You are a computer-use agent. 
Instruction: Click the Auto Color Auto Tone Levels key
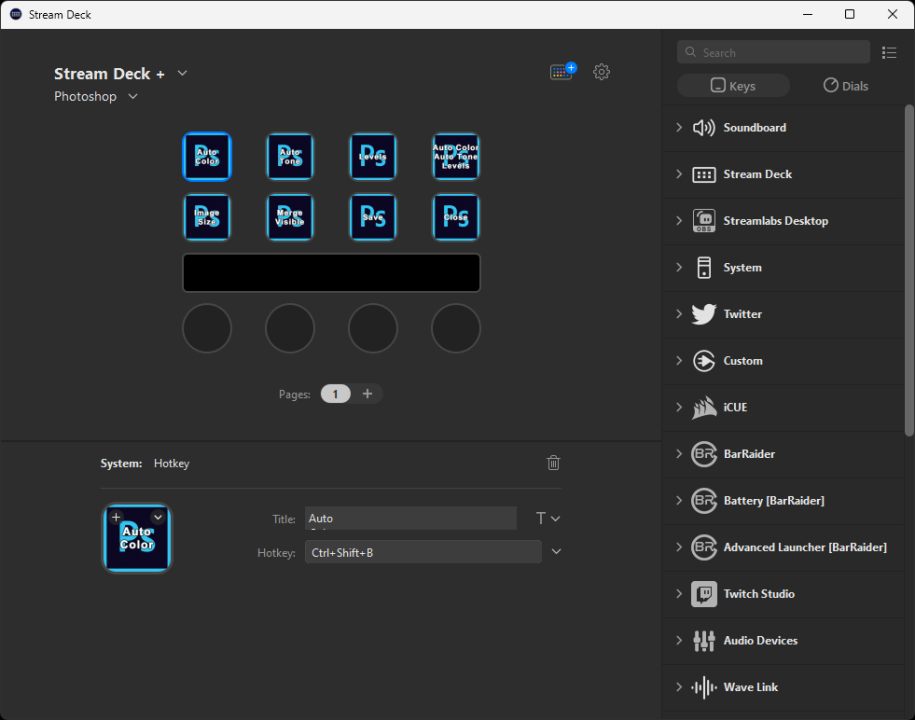click(456, 156)
